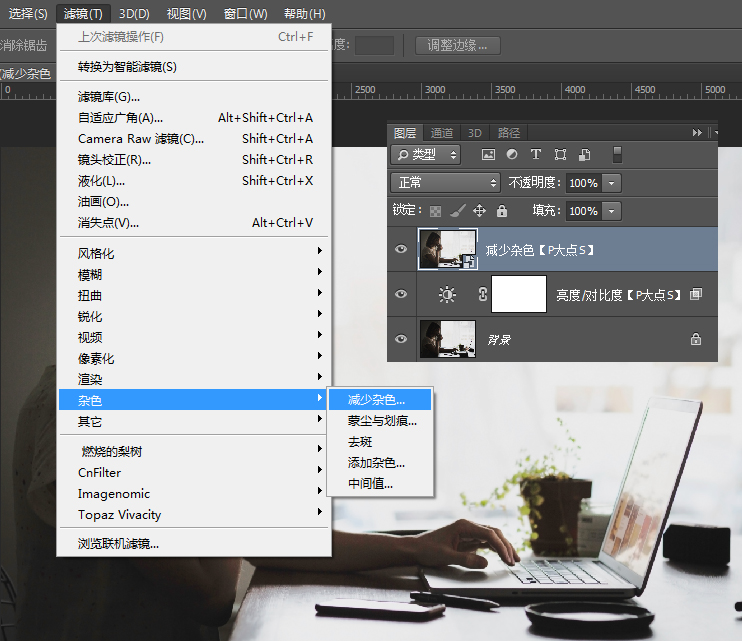Filter layers by type (T) icon

coord(536,154)
